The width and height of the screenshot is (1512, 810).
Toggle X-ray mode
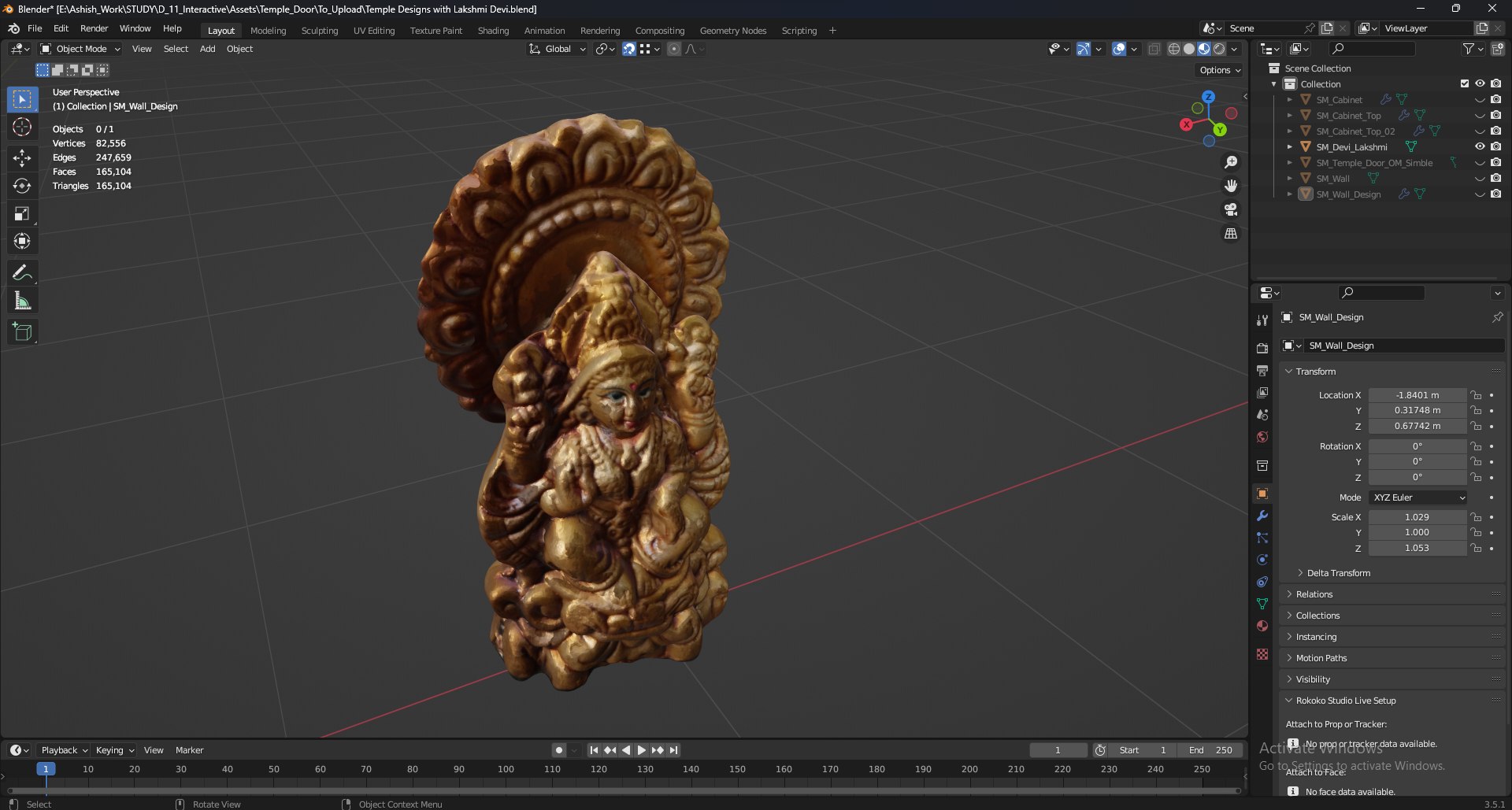[1154, 49]
